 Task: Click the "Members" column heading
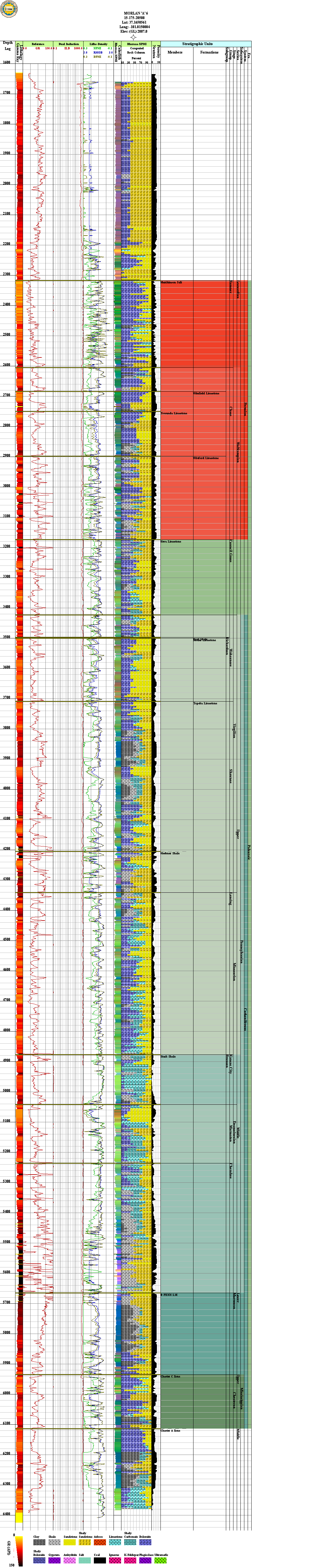[x=175, y=52]
